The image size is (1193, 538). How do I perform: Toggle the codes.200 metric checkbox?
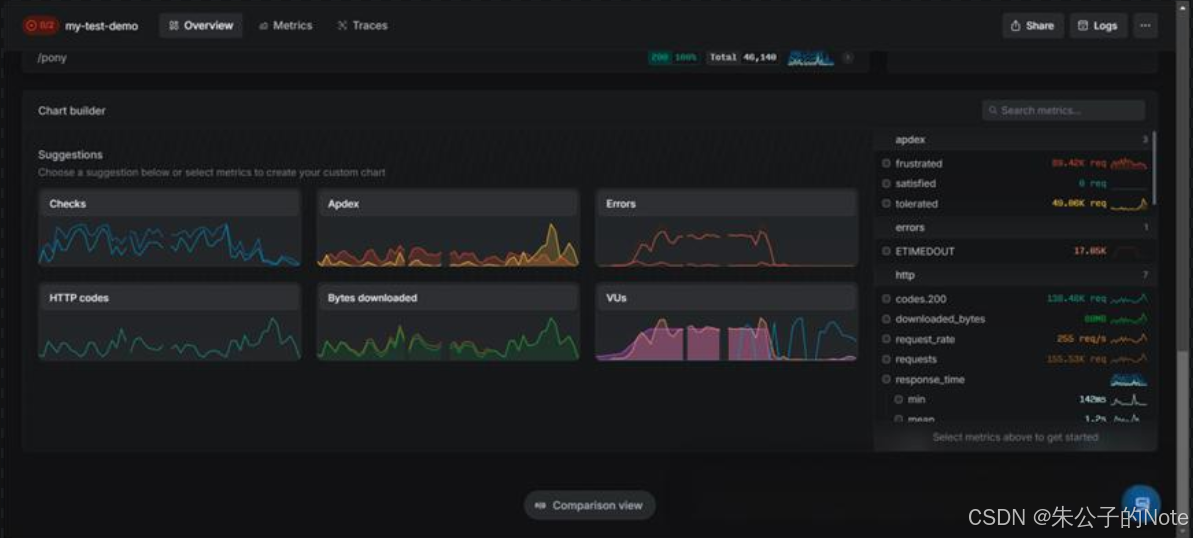[x=886, y=299]
